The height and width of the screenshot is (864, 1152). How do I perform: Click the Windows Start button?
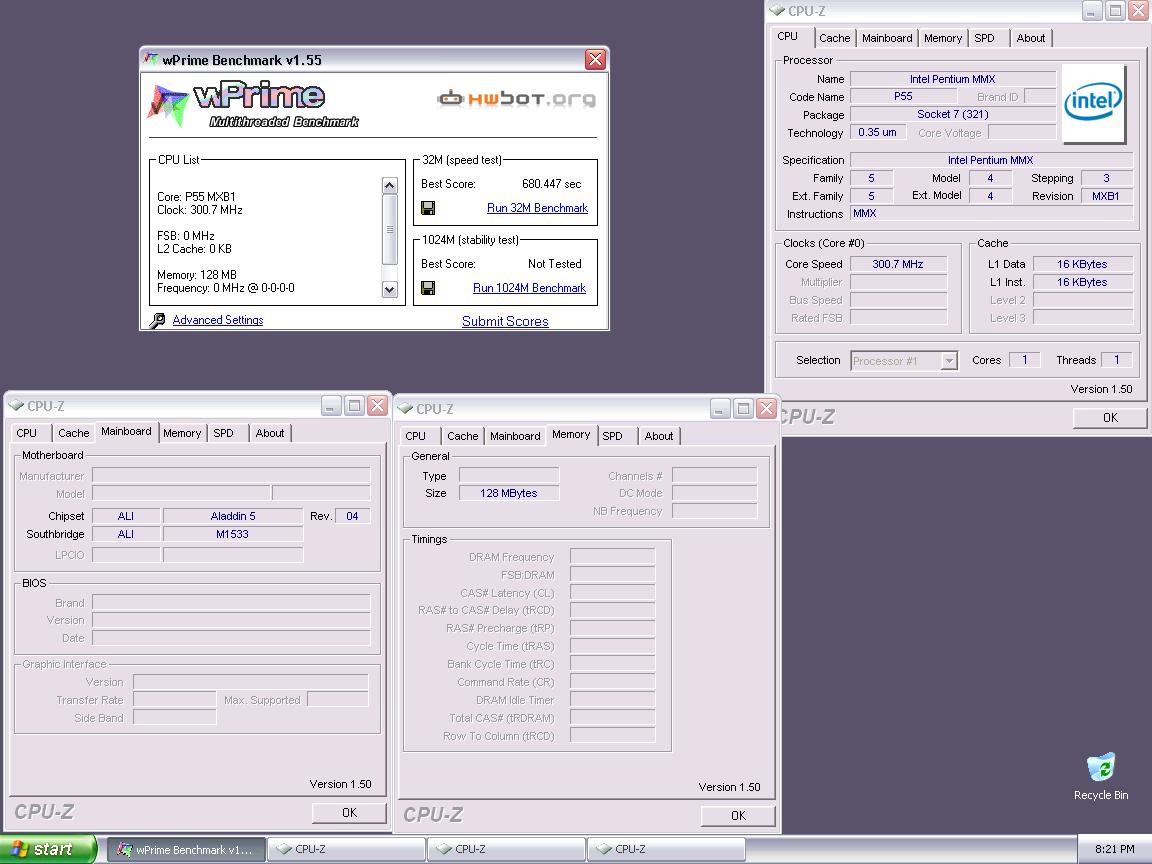pos(48,849)
